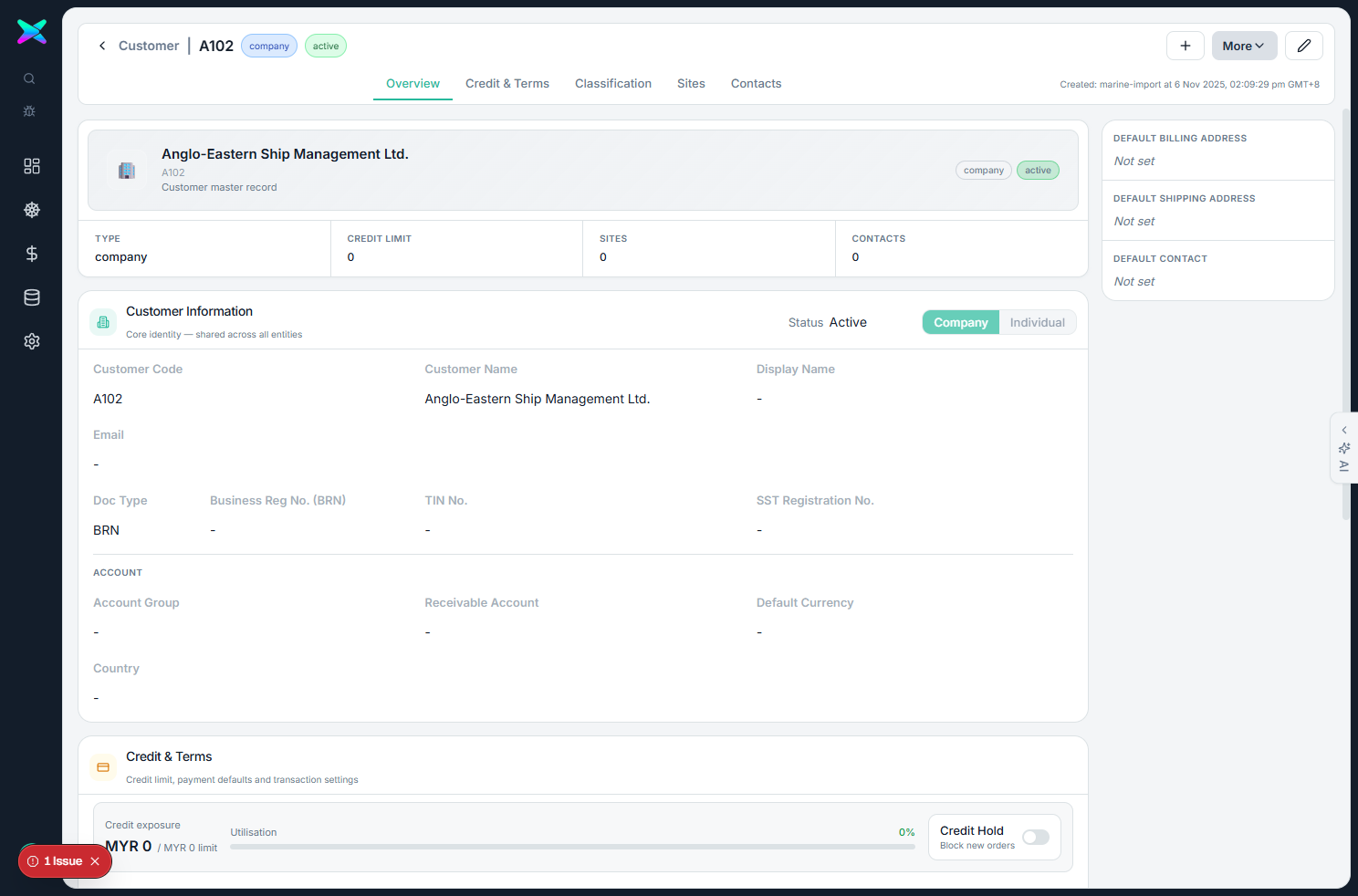Click the Credit & Terms card icon
Viewport: 1358px width, 896px height.
tap(103, 767)
